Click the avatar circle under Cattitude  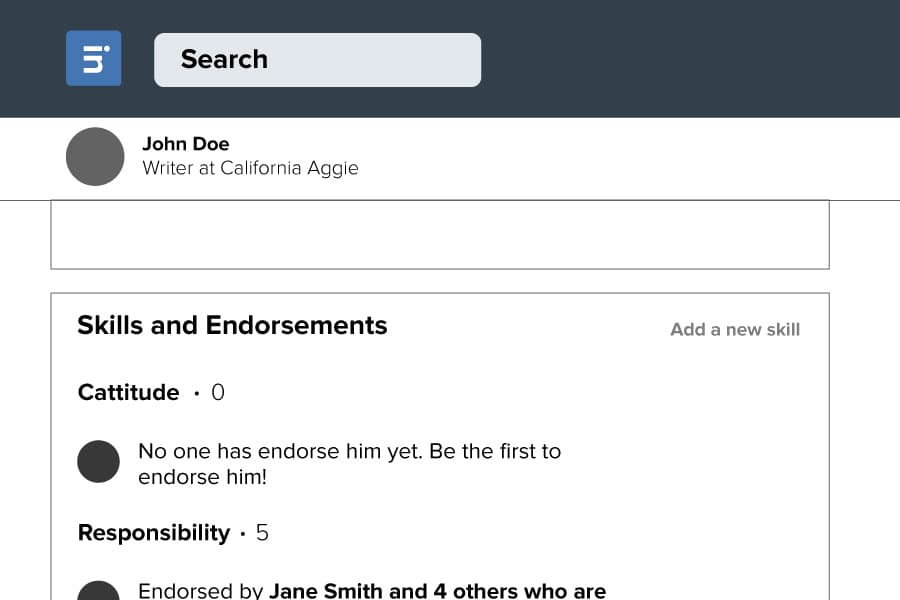click(x=99, y=461)
